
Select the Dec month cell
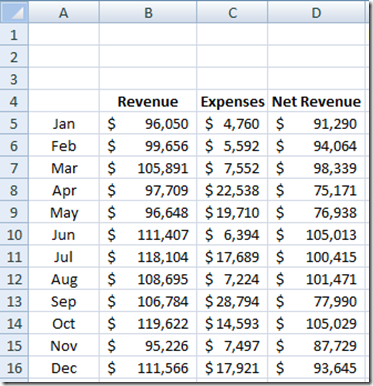pyautogui.click(x=64, y=368)
